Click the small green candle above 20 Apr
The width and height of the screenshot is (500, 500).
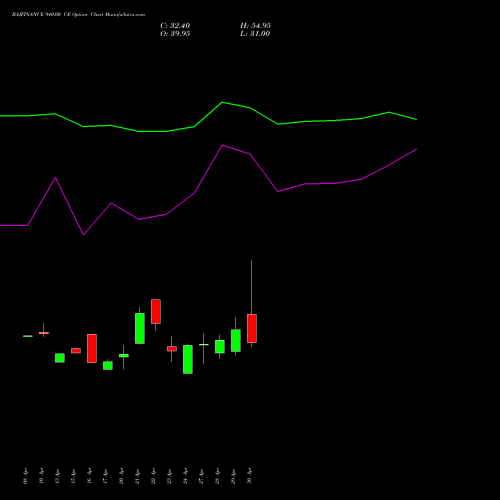[124, 356]
